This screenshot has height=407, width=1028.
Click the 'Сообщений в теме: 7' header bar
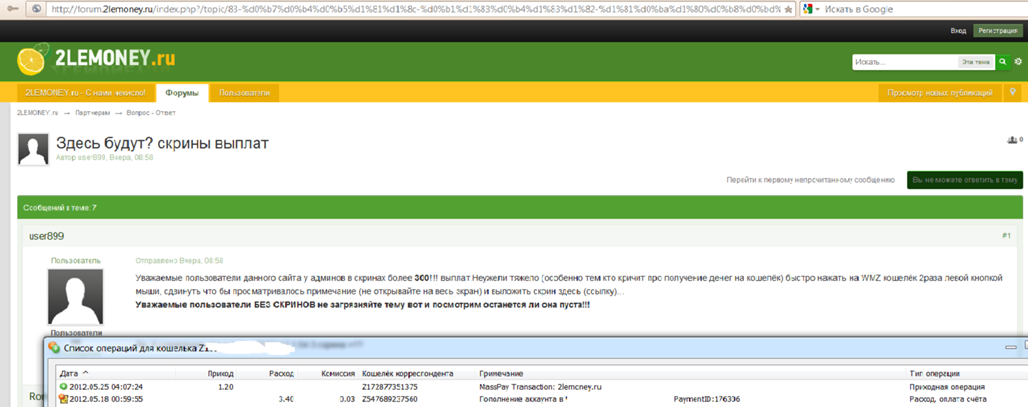(520, 208)
